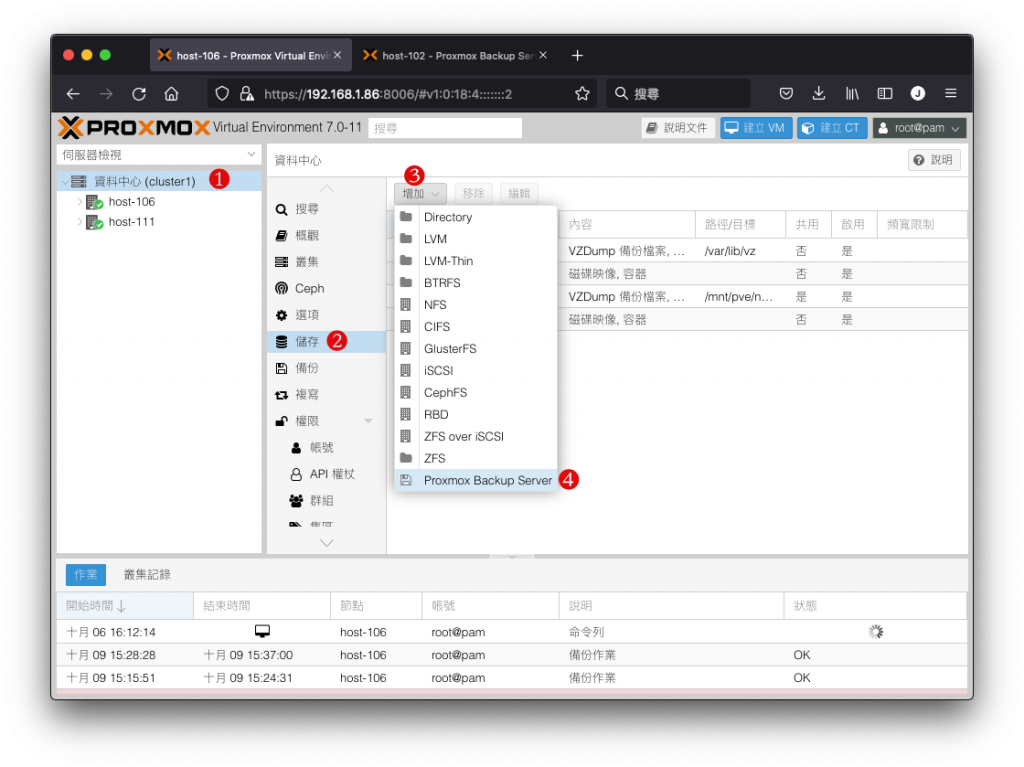Choose GlusterFS from the add menu
The width and height of the screenshot is (1024, 767).
tap(476, 349)
